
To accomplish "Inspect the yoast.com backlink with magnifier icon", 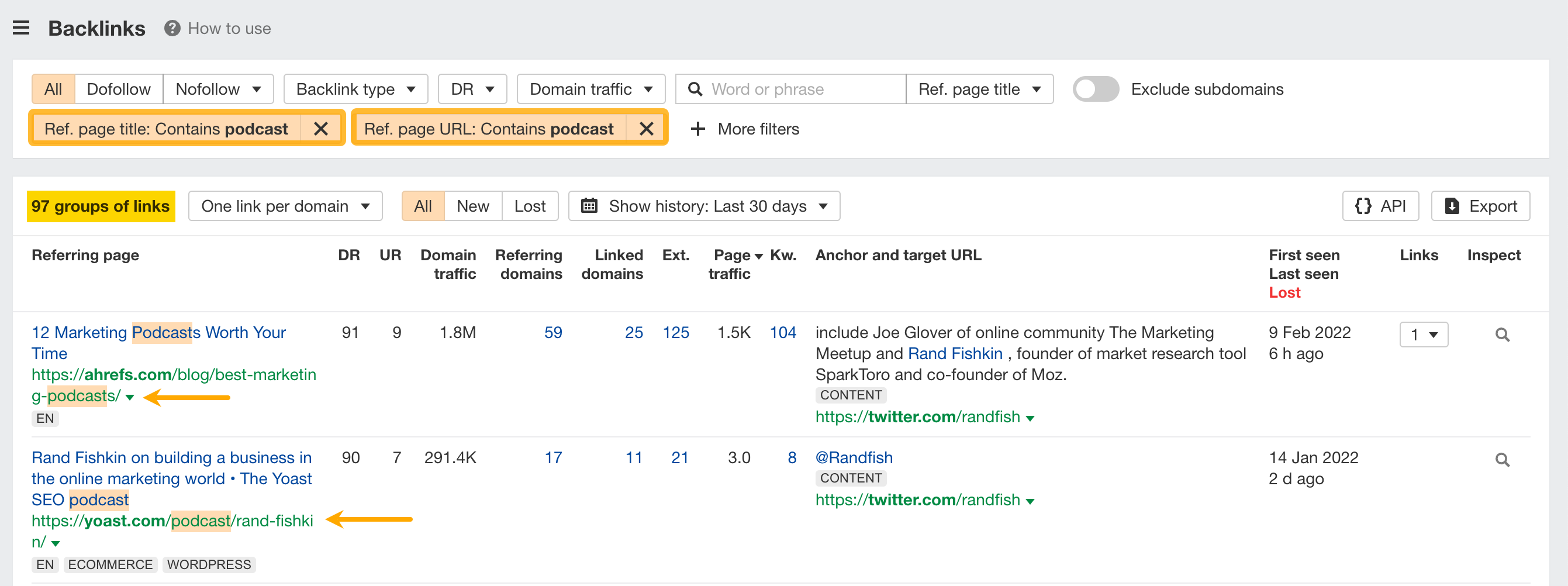I will [1503, 459].
